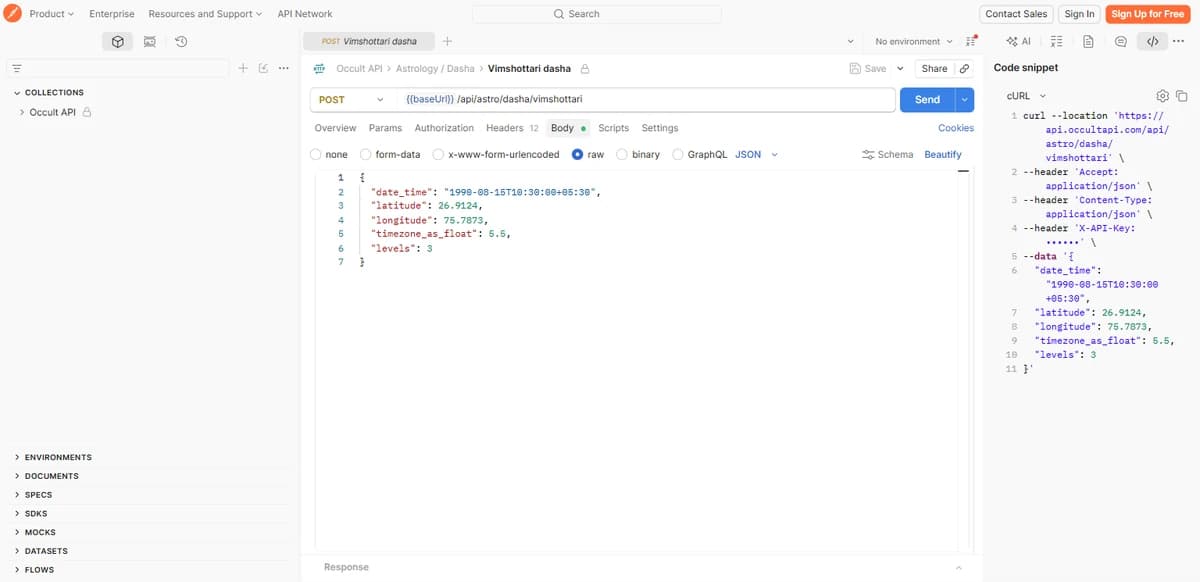Switch to the Authorization tab
1200x582 pixels.
click(444, 128)
